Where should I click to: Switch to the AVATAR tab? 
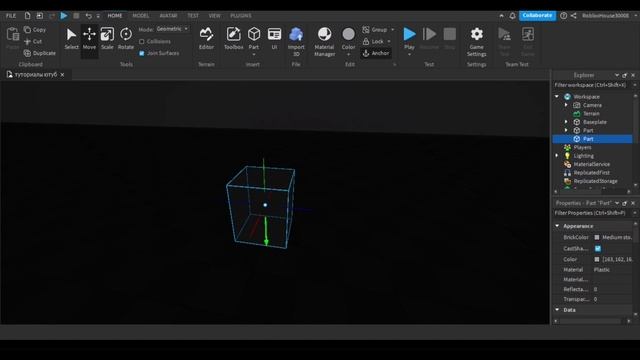168,16
